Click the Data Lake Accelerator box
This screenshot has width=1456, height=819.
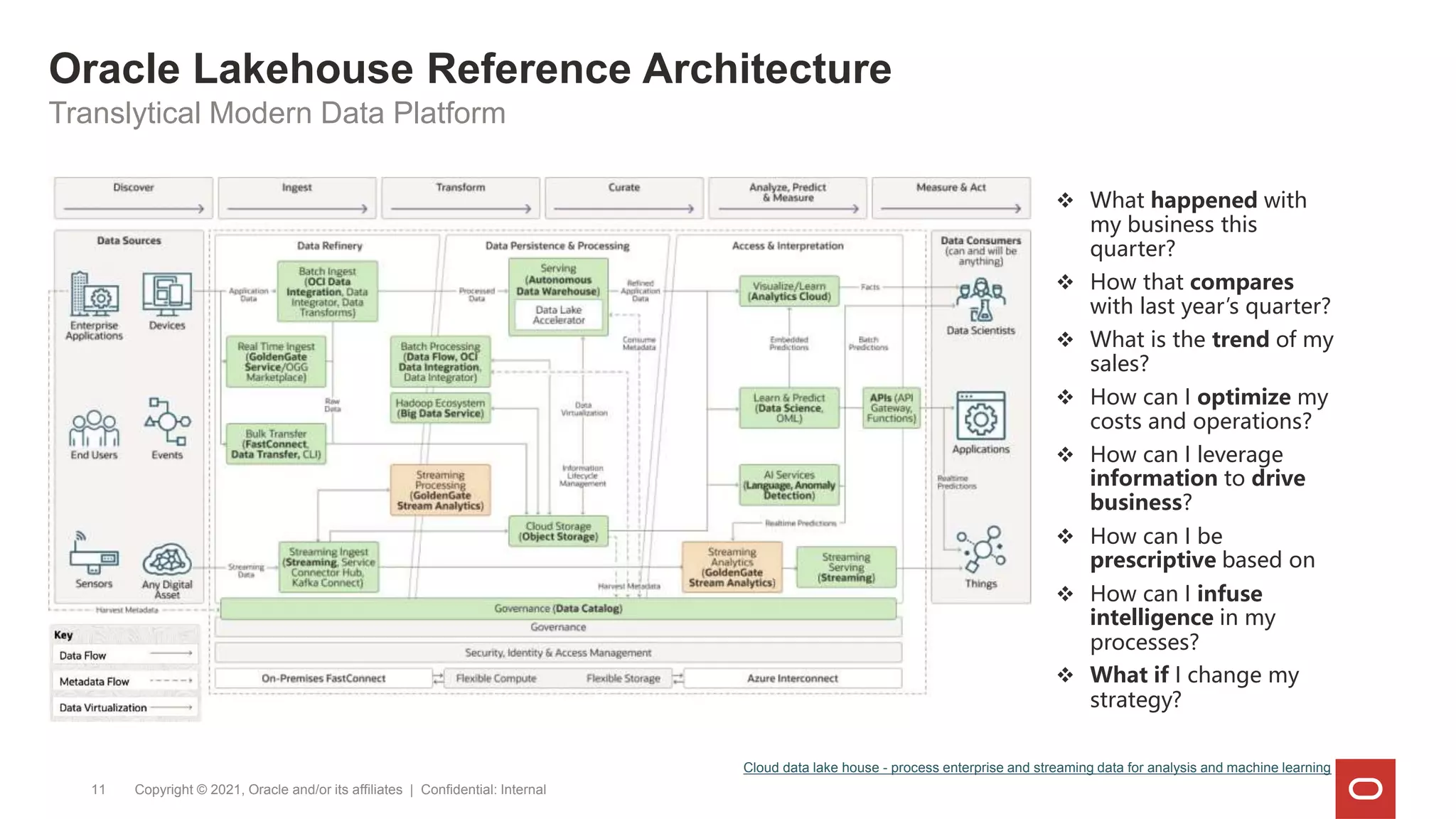tap(559, 315)
